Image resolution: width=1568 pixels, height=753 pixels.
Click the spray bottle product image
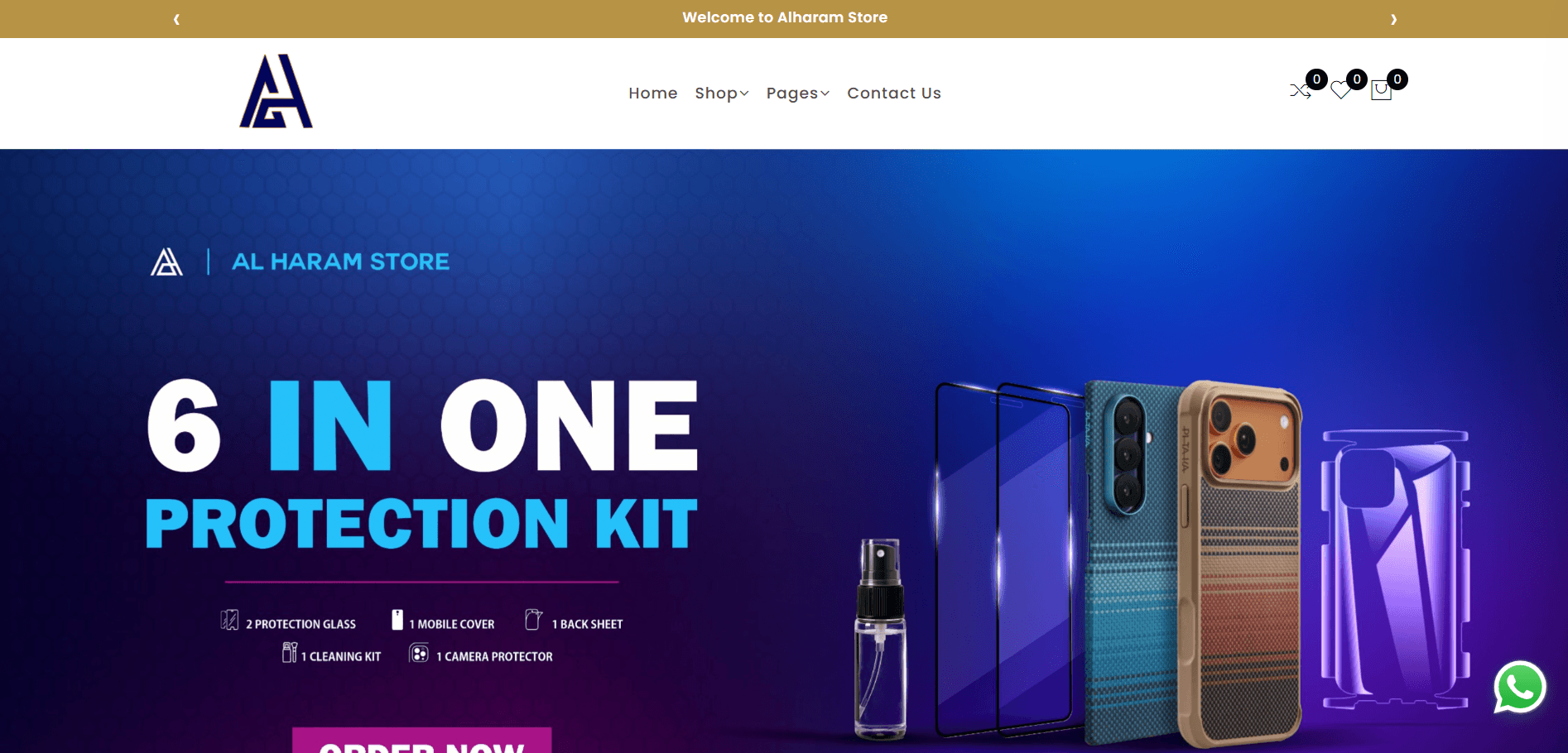point(881,640)
